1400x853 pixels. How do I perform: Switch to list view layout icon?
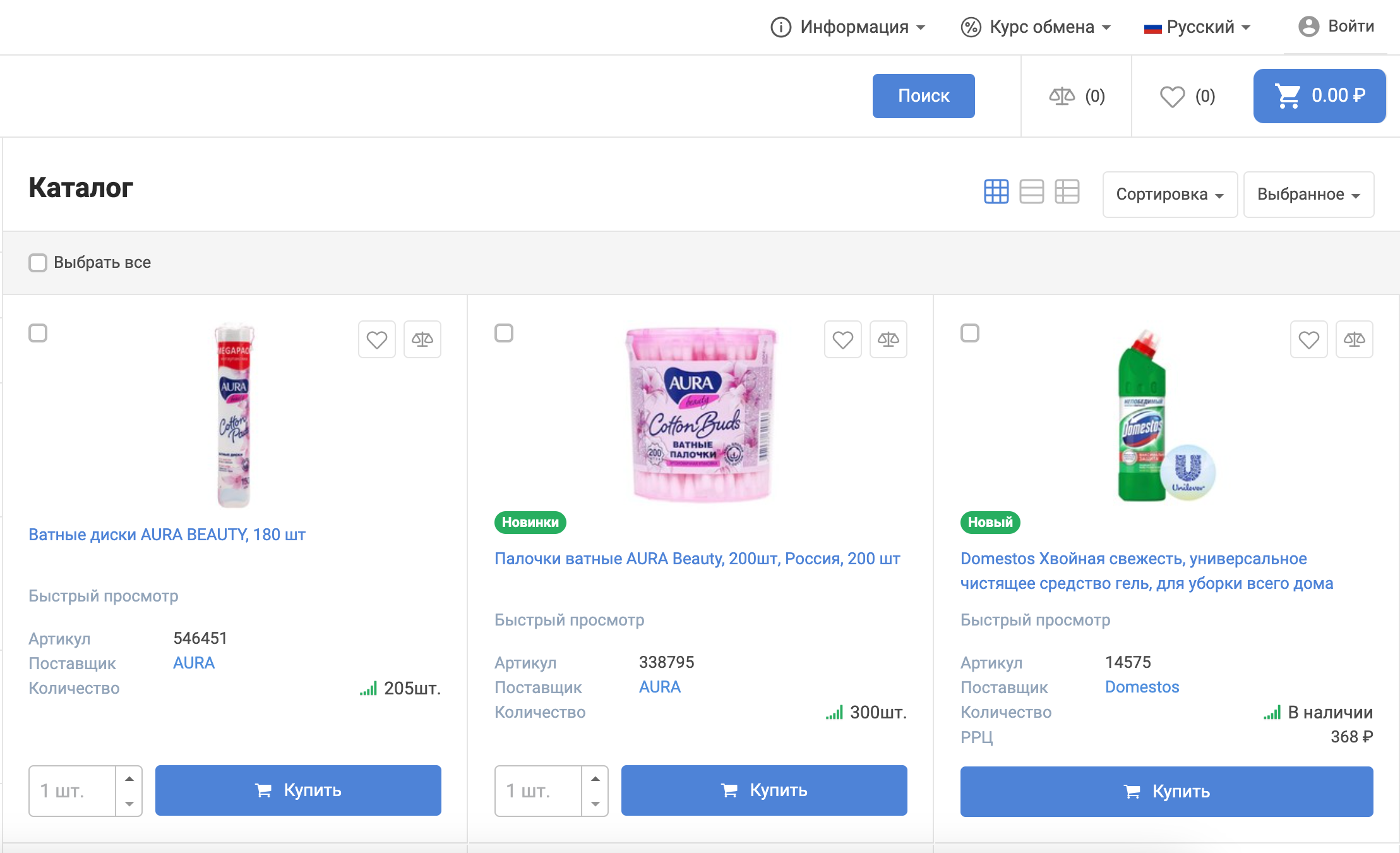coord(1031,191)
